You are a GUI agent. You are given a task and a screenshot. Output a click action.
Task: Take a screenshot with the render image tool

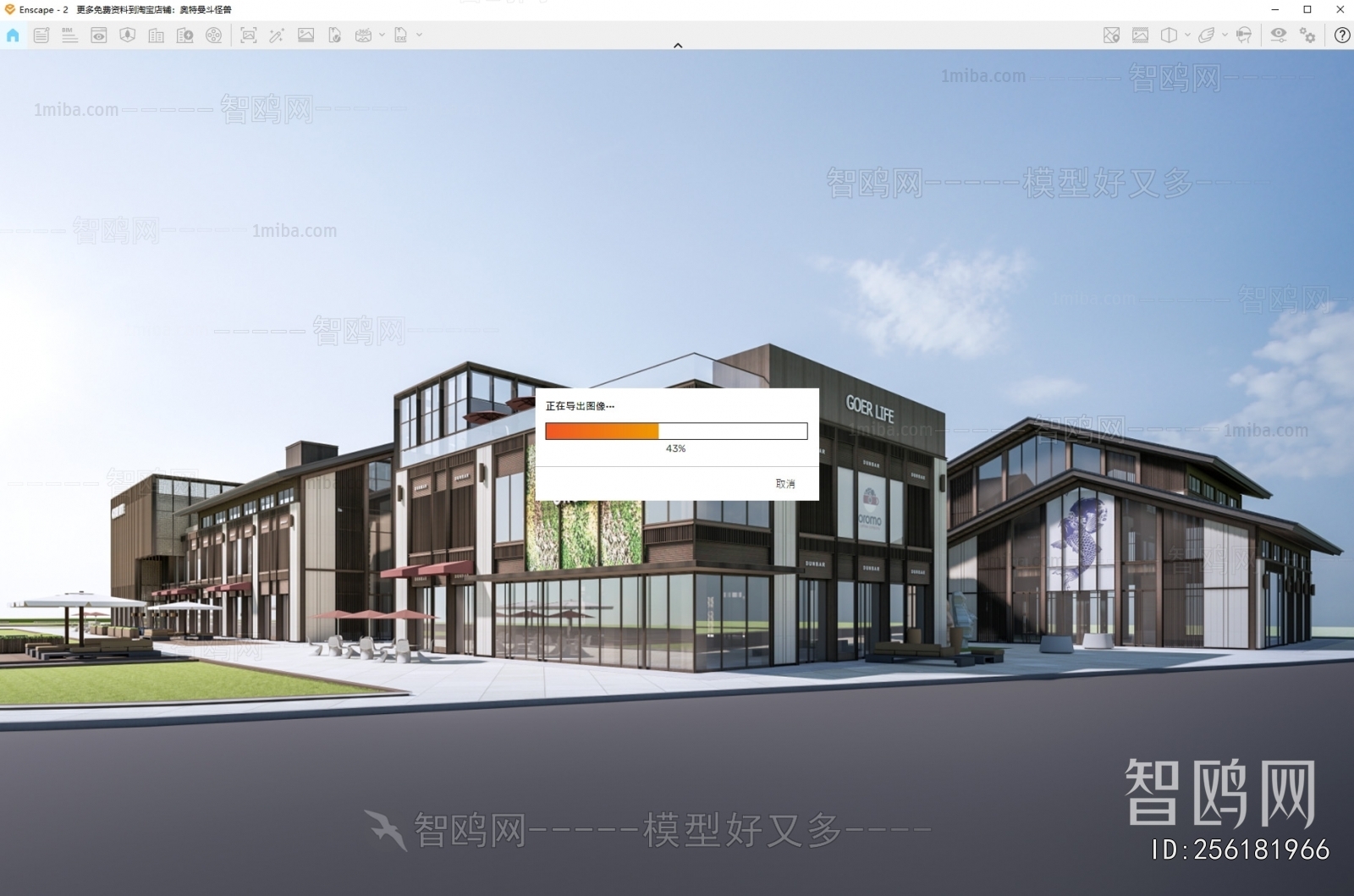pyautogui.click(x=248, y=36)
